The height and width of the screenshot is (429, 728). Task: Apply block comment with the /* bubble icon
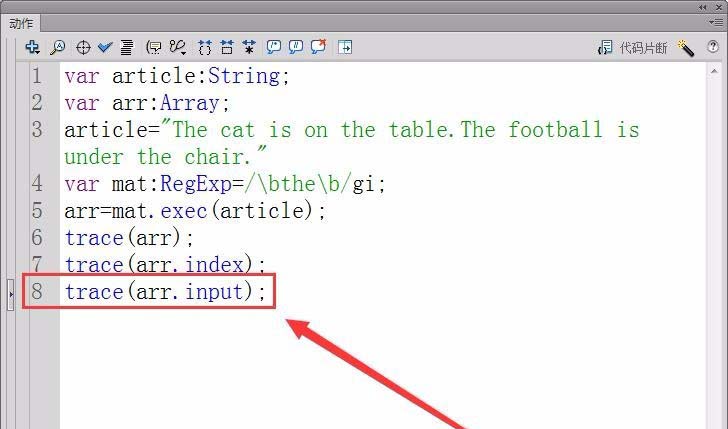tap(274, 47)
